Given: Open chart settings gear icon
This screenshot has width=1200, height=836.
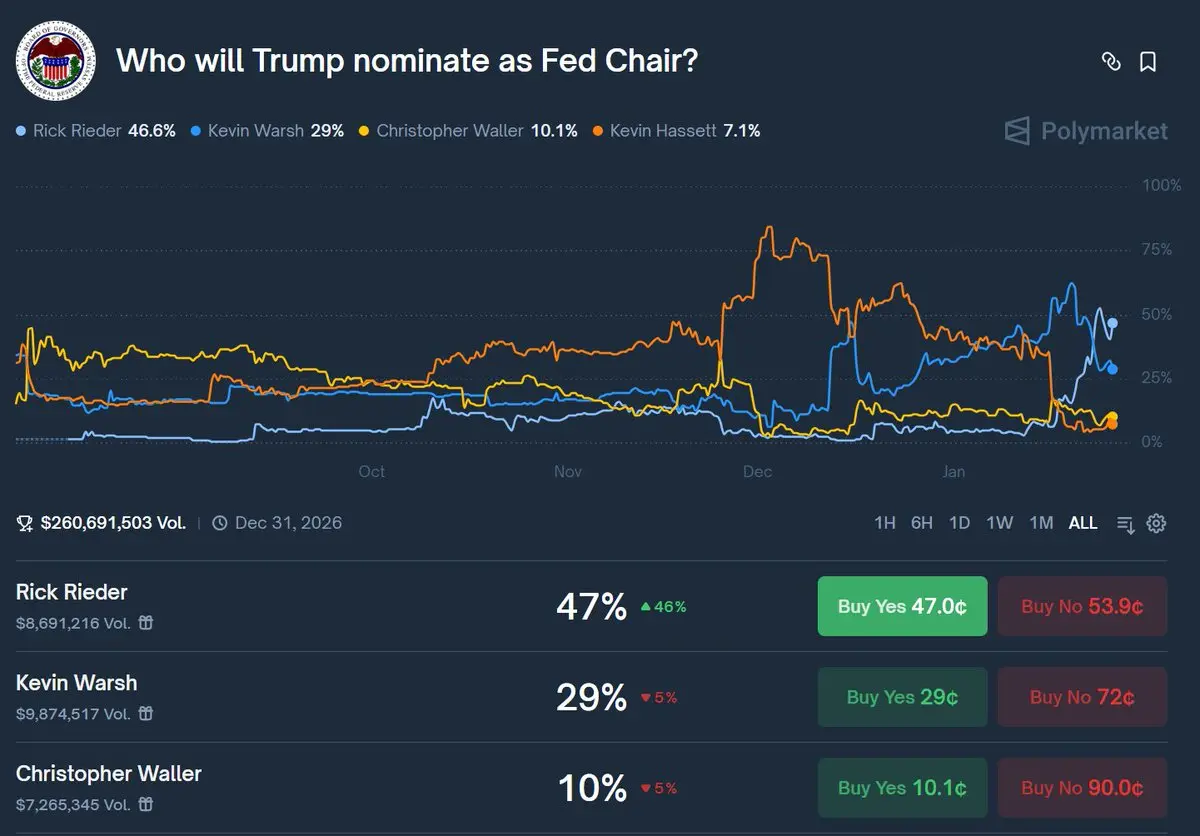Looking at the screenshot, I should [1156, 523].
